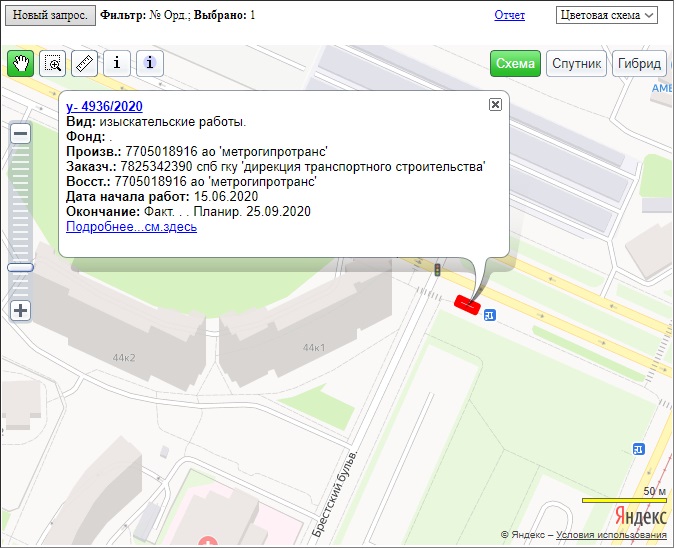The width and height of the screenshot is (676, 549).
Task: Click the zoom level slider handle
Action: tap(20, 267)
